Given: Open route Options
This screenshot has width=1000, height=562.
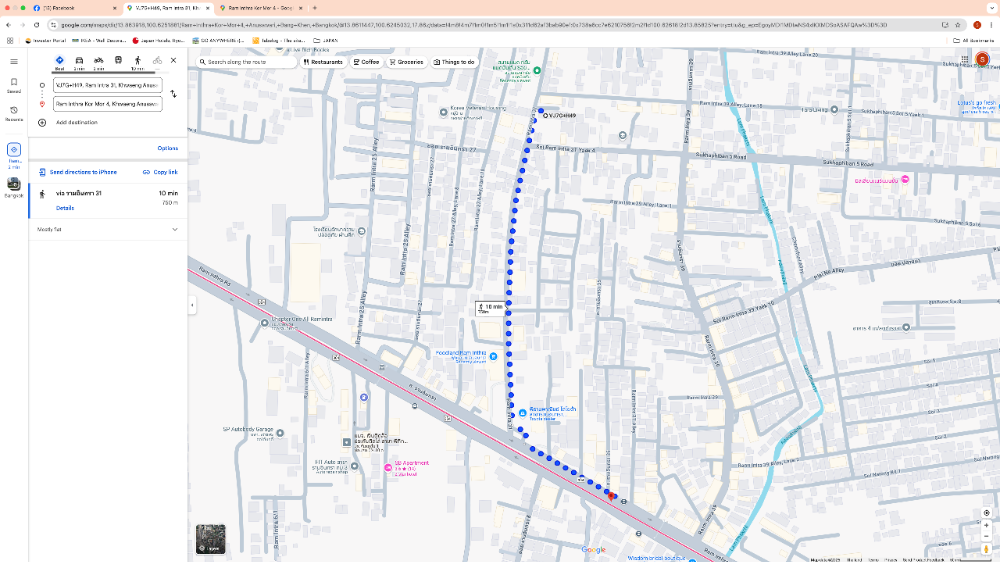Looking at the screenshot, I should (168, 148).
